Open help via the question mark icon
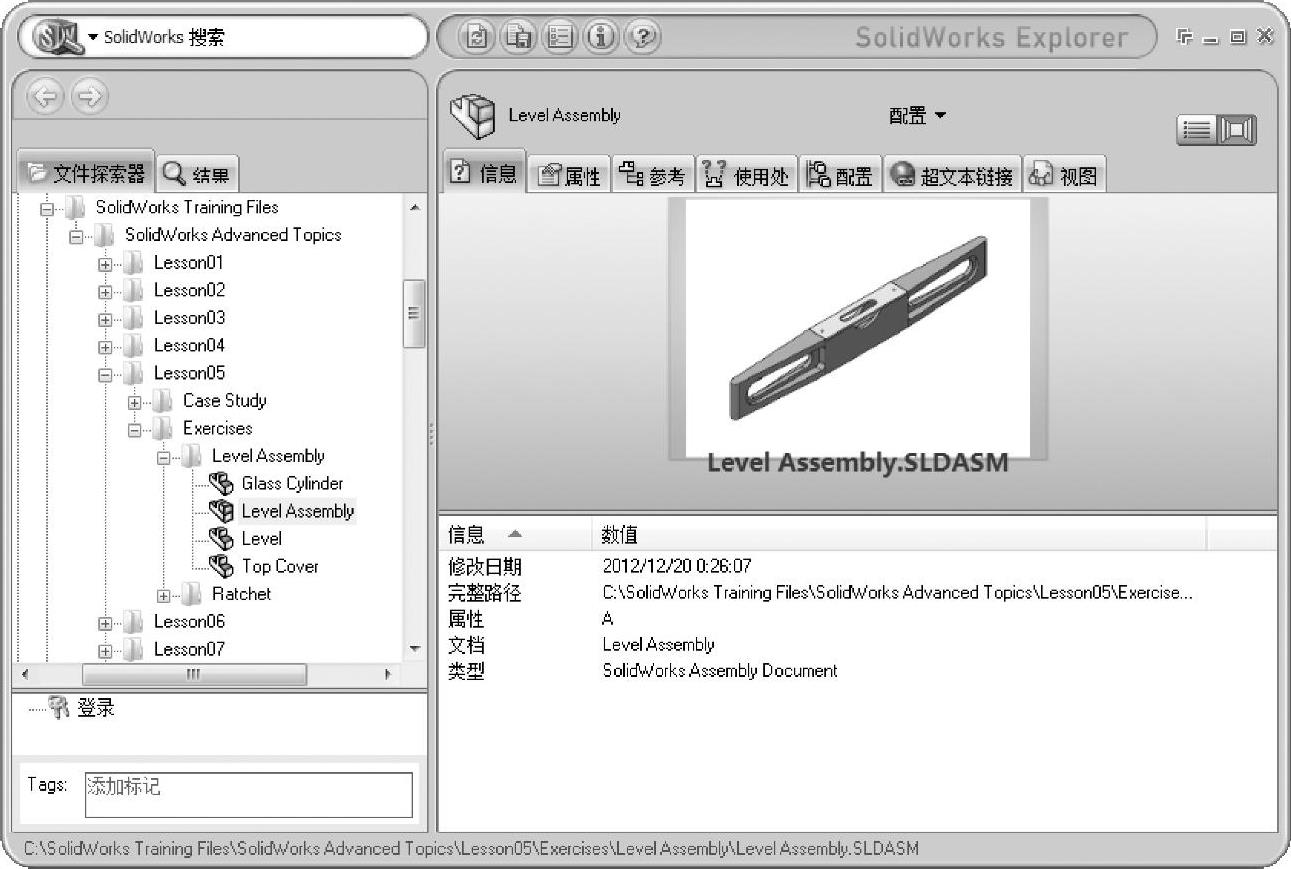This screenshot has width=1291, height=869. click(x=642, y=38)
